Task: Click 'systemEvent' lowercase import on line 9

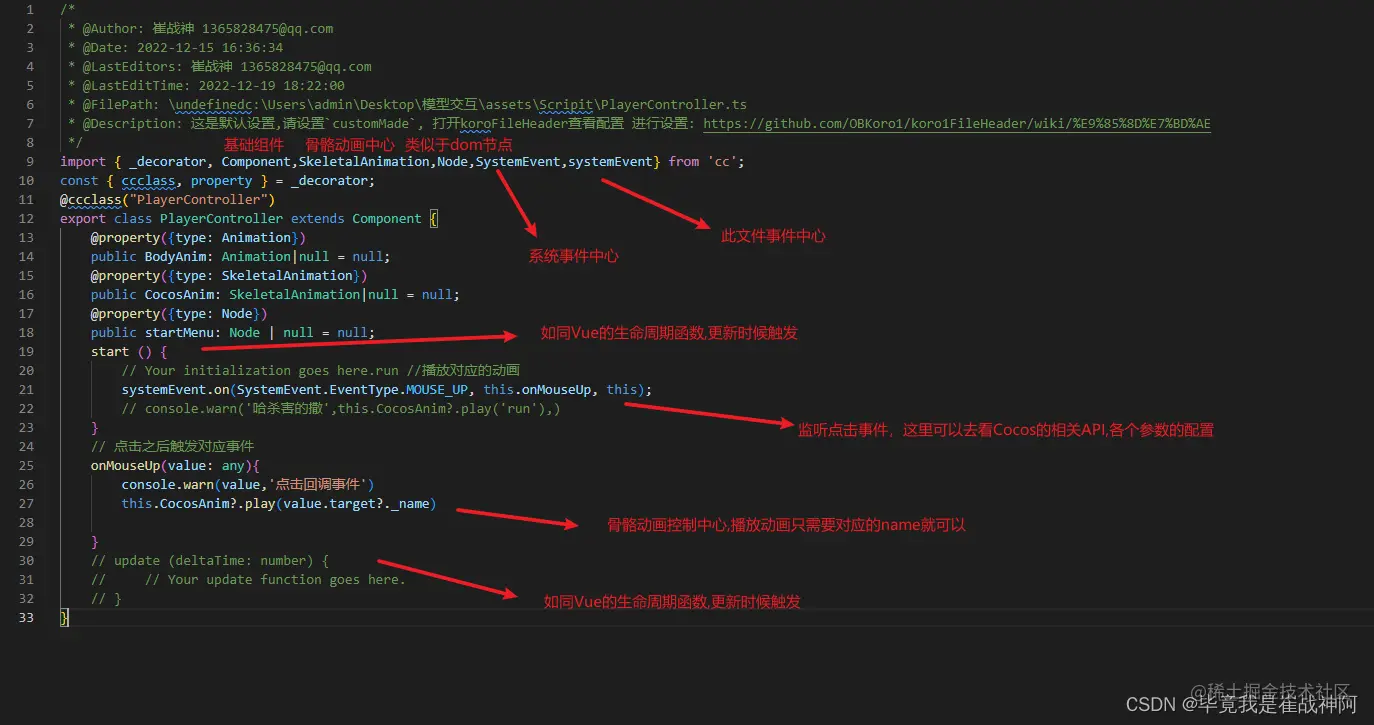Action: click(610, 162)
